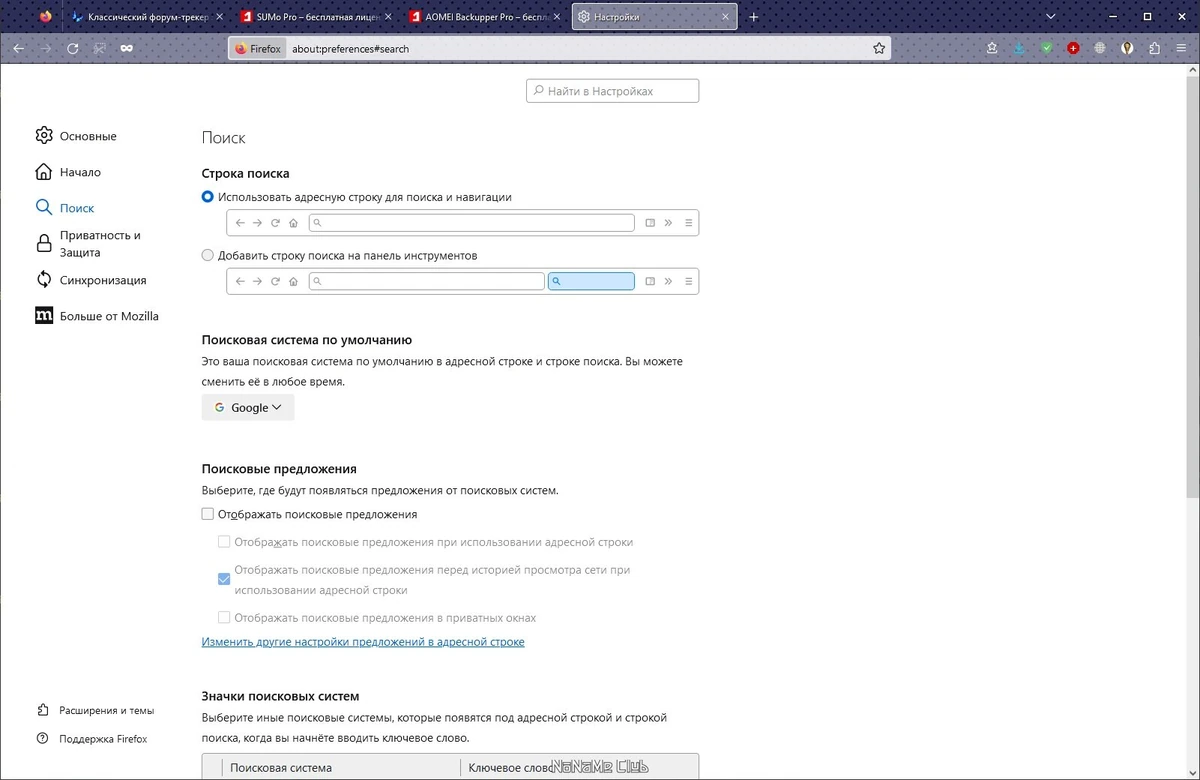Click the Найти в Настройках search field
Screen dimensions: 1200x780
(613, 91)
